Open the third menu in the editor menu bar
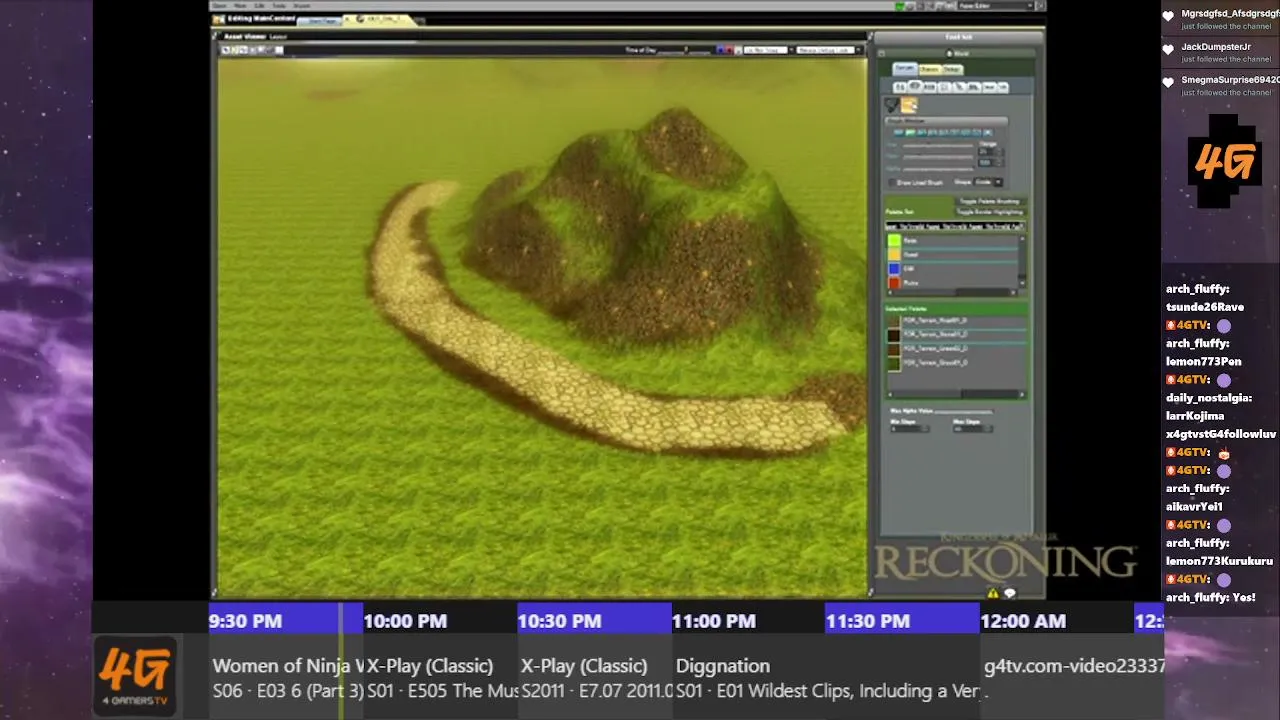The width and height of the screenshot is (1280, 720). point(260,6)
